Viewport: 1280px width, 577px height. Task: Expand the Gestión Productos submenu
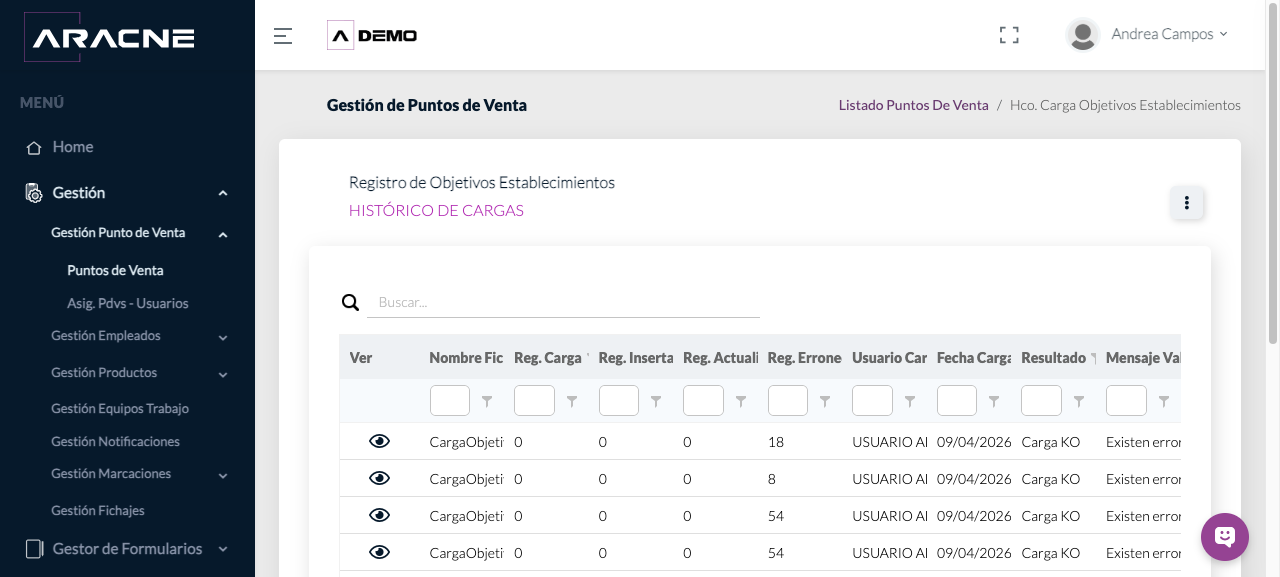click(x=223, y=374)
